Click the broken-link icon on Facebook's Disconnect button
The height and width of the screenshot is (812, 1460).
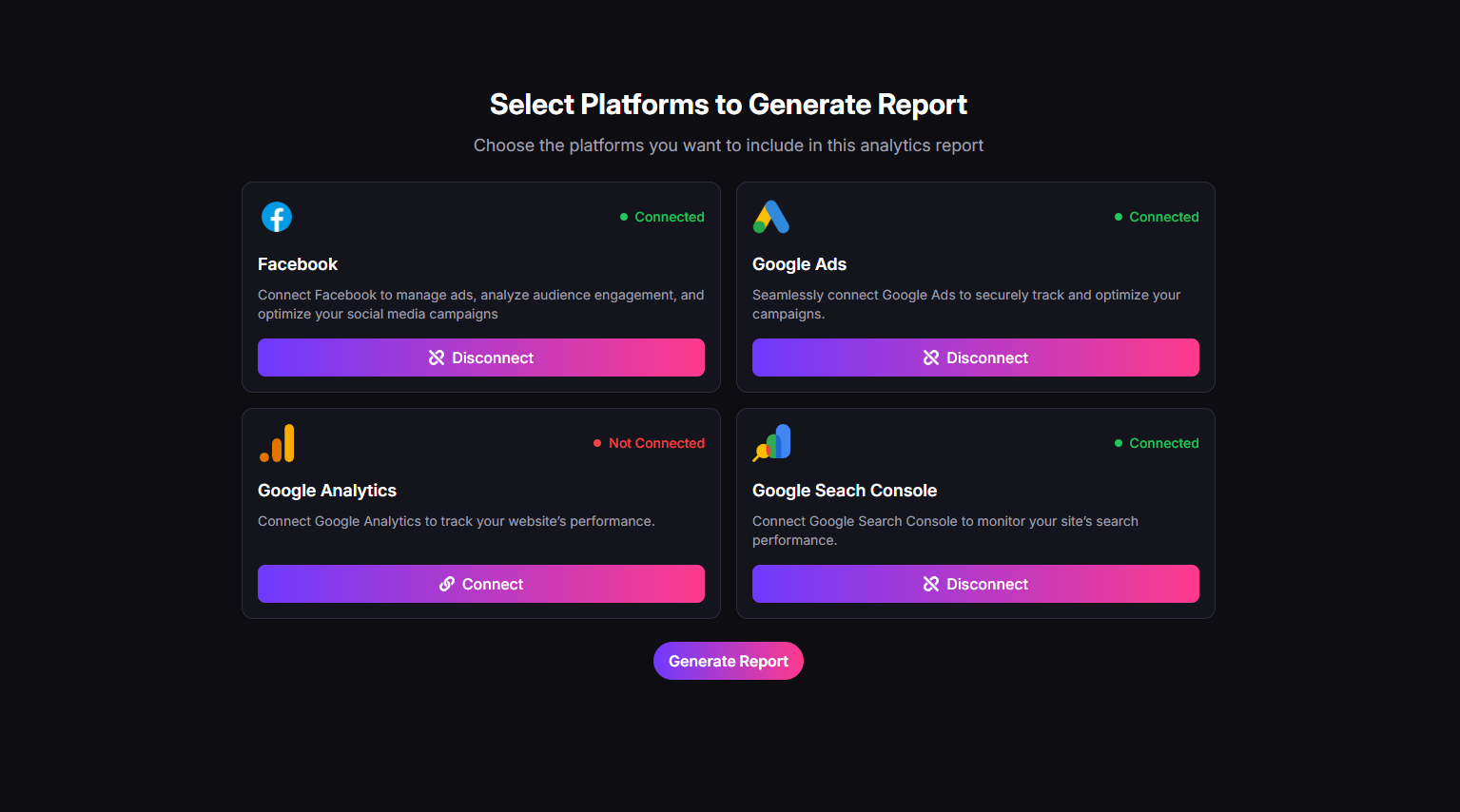pos(437,357)
